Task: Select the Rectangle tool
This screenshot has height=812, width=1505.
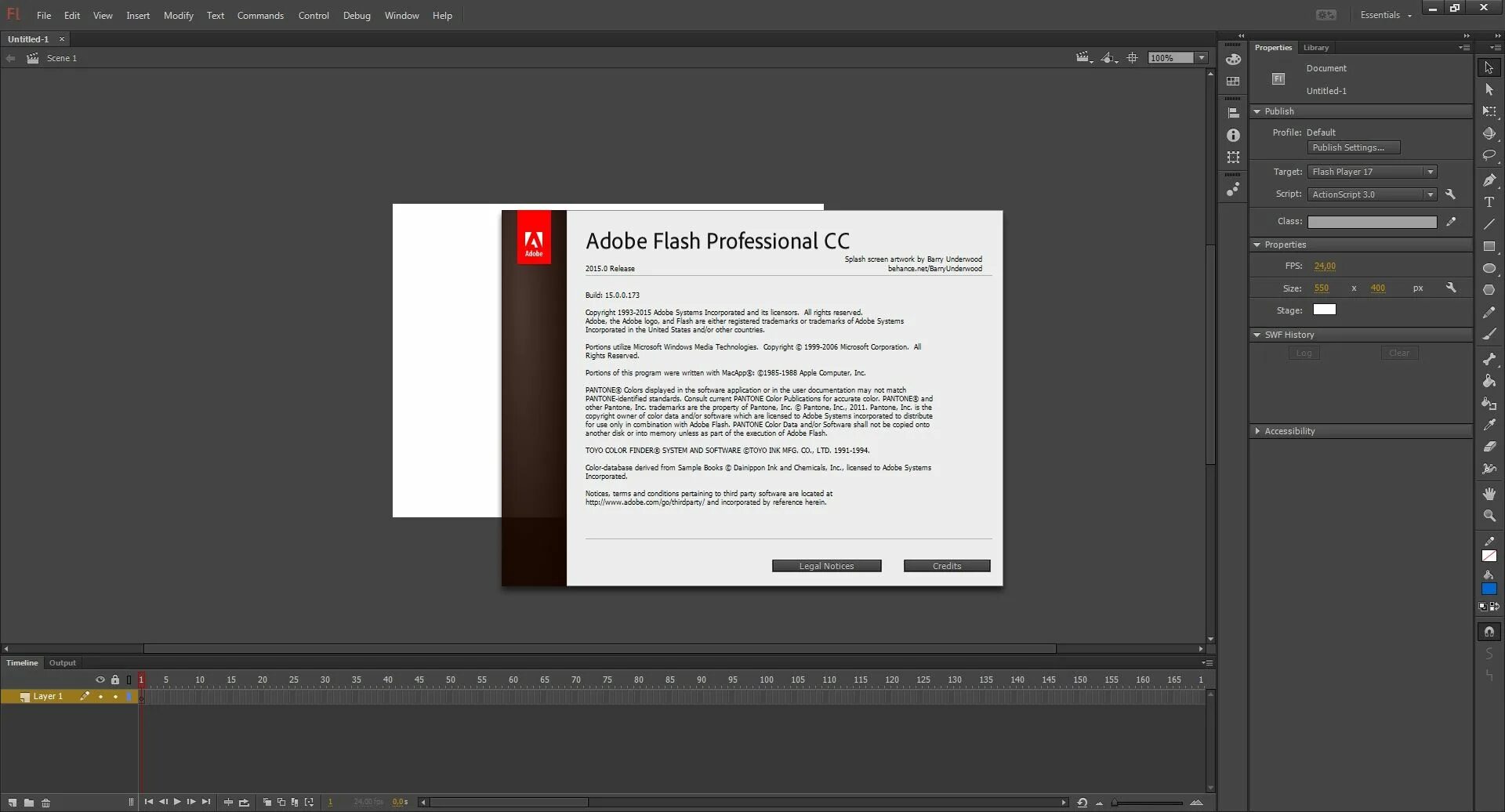Action: [x=1489, y=246]
